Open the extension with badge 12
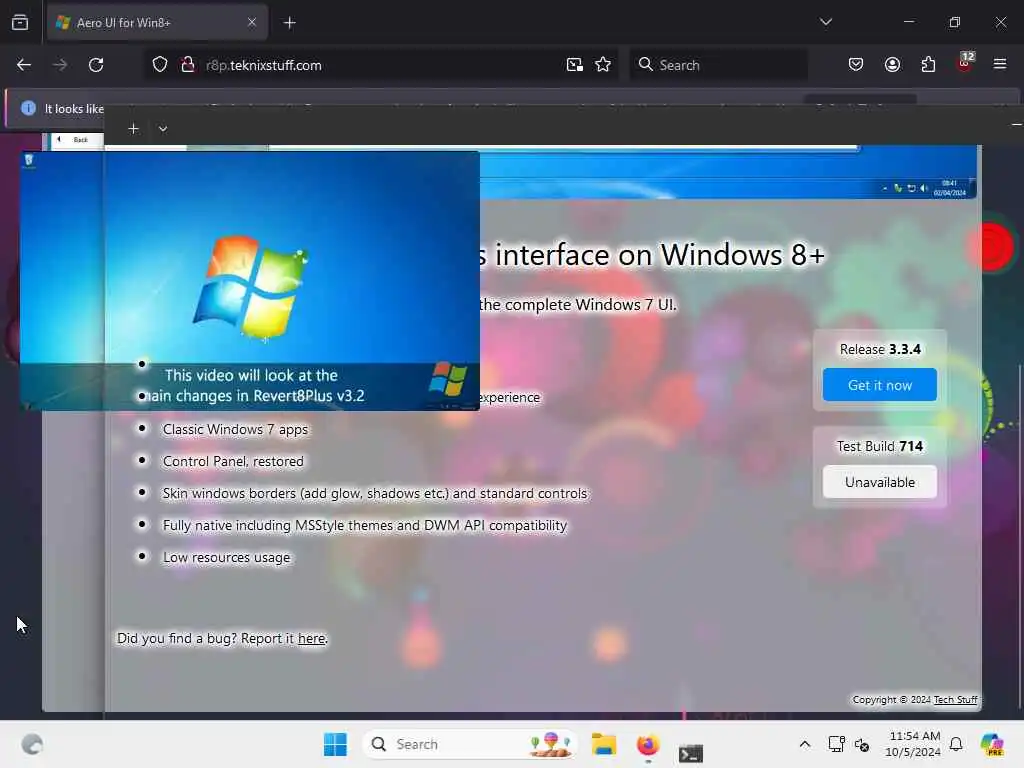 coord(965,63)
